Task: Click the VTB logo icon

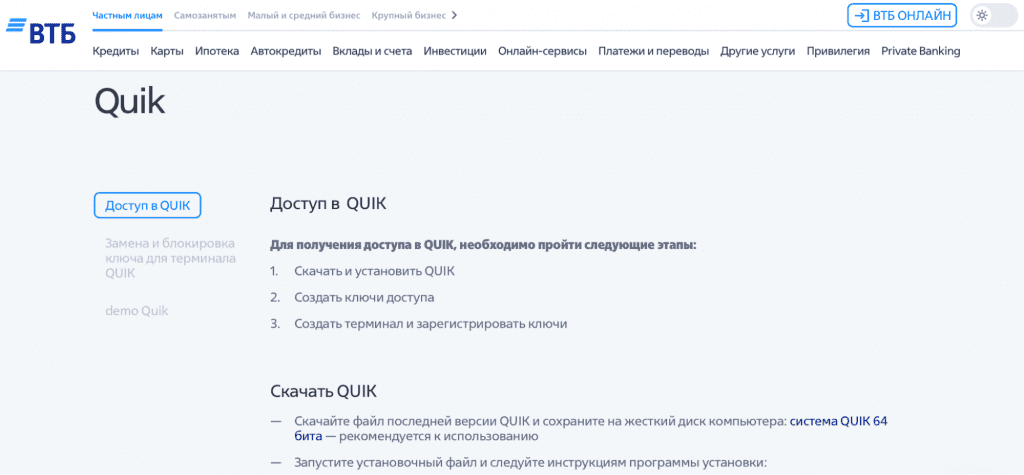Action: (x=40, y=32)
